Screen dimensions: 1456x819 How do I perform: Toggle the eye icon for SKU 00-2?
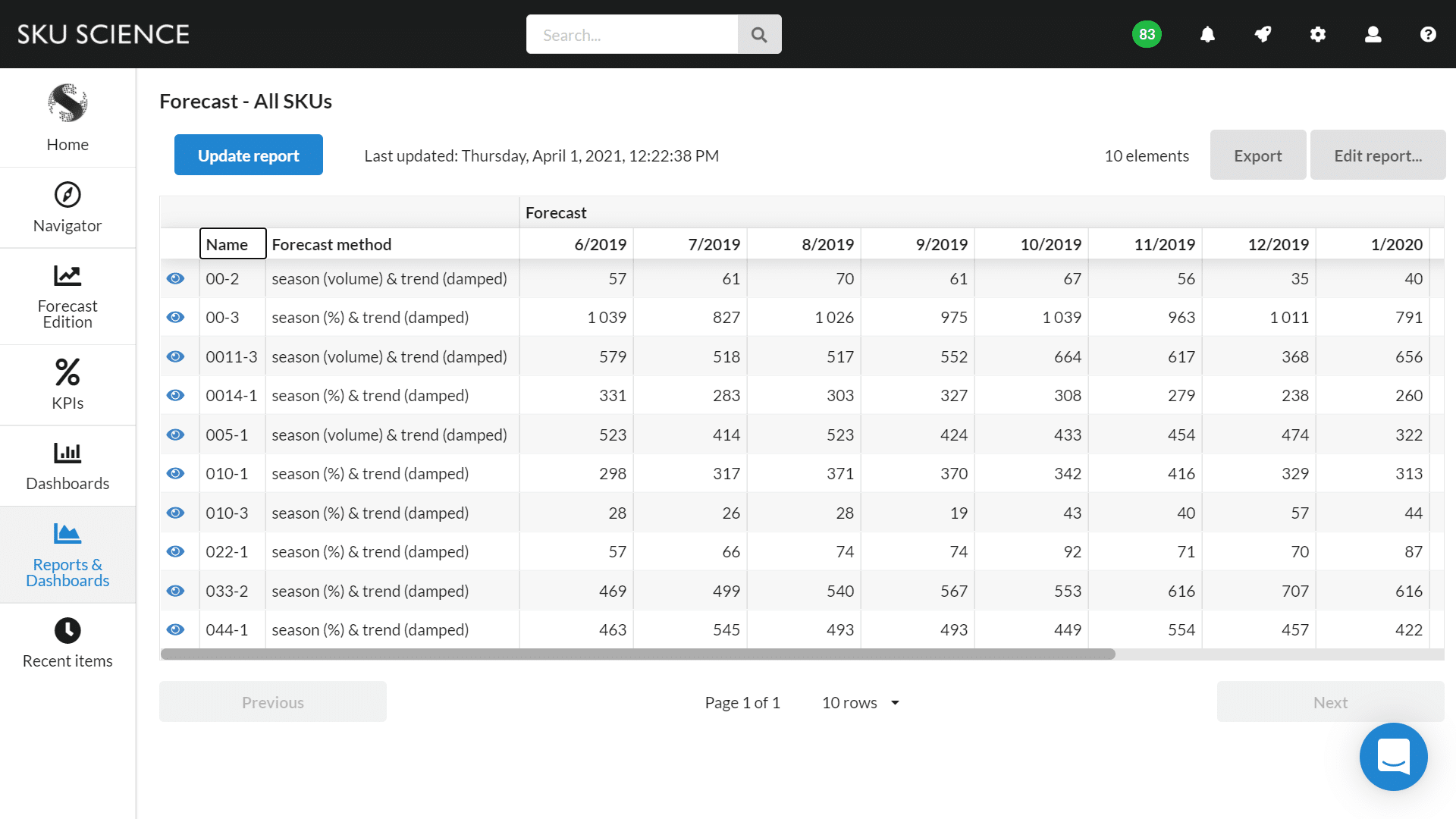pos(175,278)
